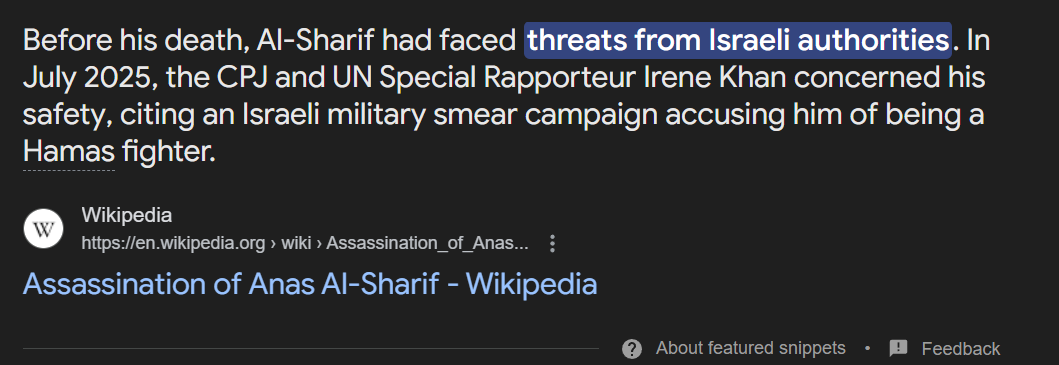Image resolution: width=1059 pixels, height=365 pixels.
Task: Click the feedback speech bubble icon
Action: [x=898, y=348]
